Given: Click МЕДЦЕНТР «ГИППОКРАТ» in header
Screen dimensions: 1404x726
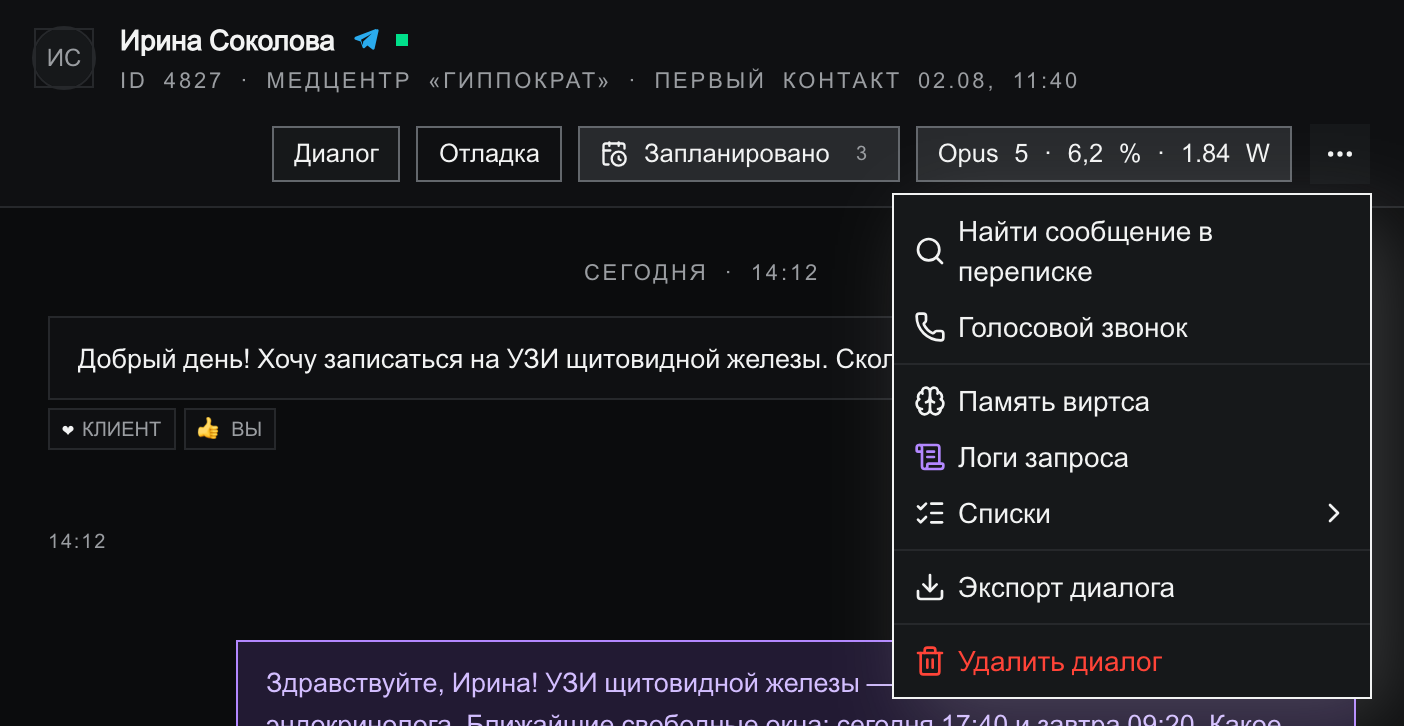Looking at the screenshot, I should click(x=438, y=81).
